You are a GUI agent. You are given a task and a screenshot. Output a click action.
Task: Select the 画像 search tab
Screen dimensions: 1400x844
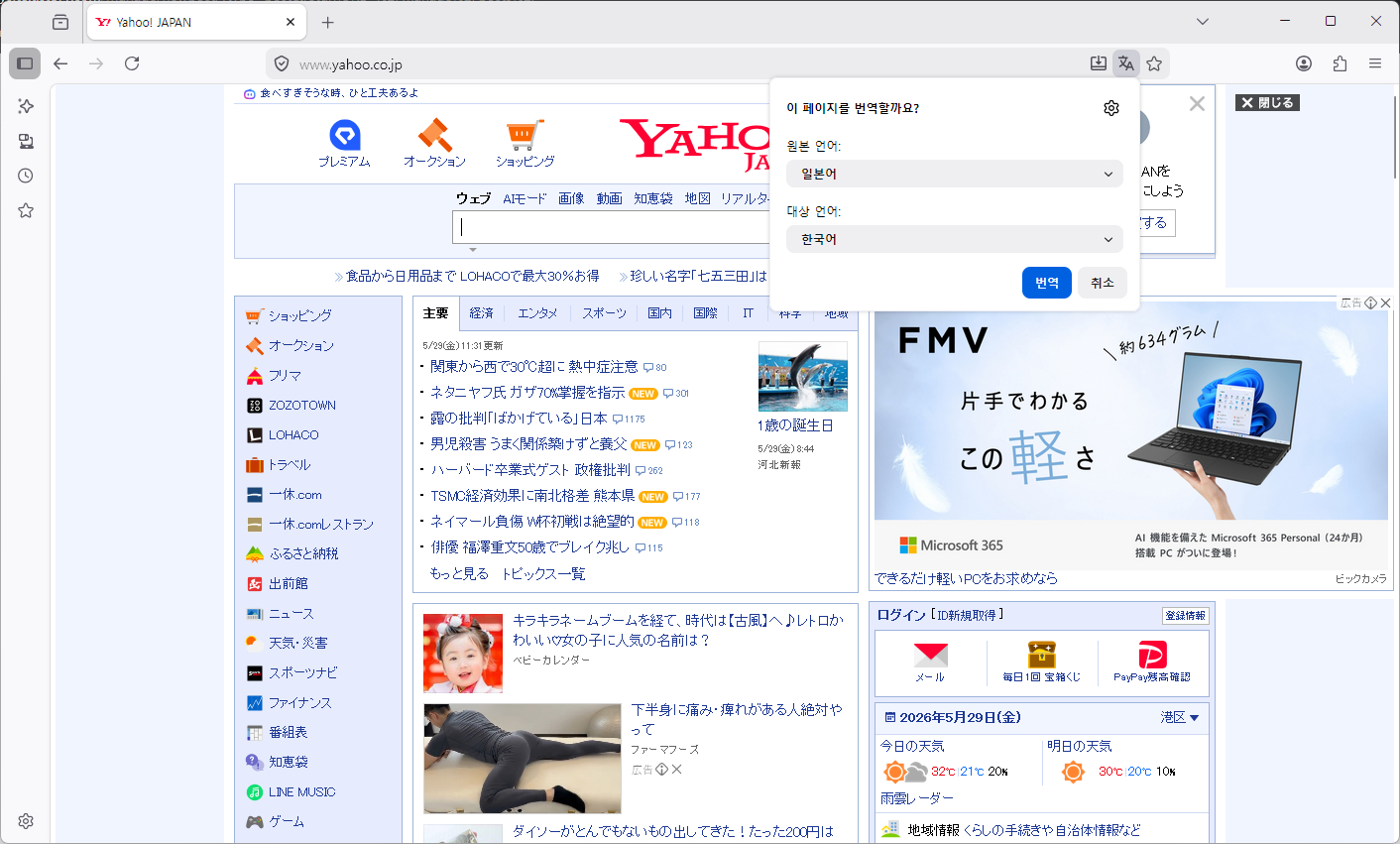[x=571, y=198]
